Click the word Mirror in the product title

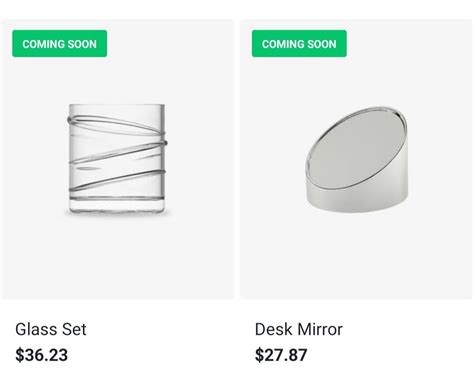point(320,329)
